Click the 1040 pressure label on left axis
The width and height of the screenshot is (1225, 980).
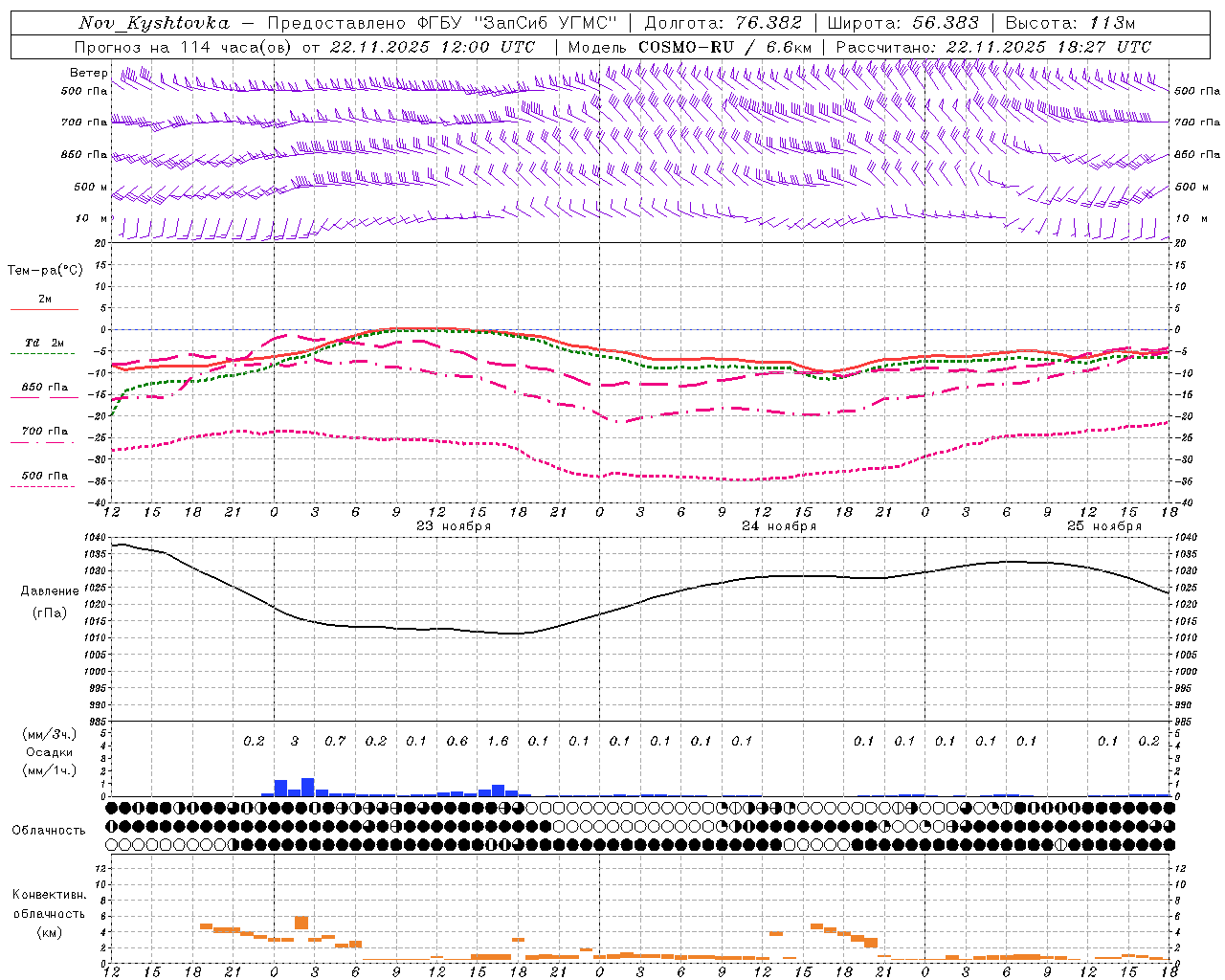94,538
